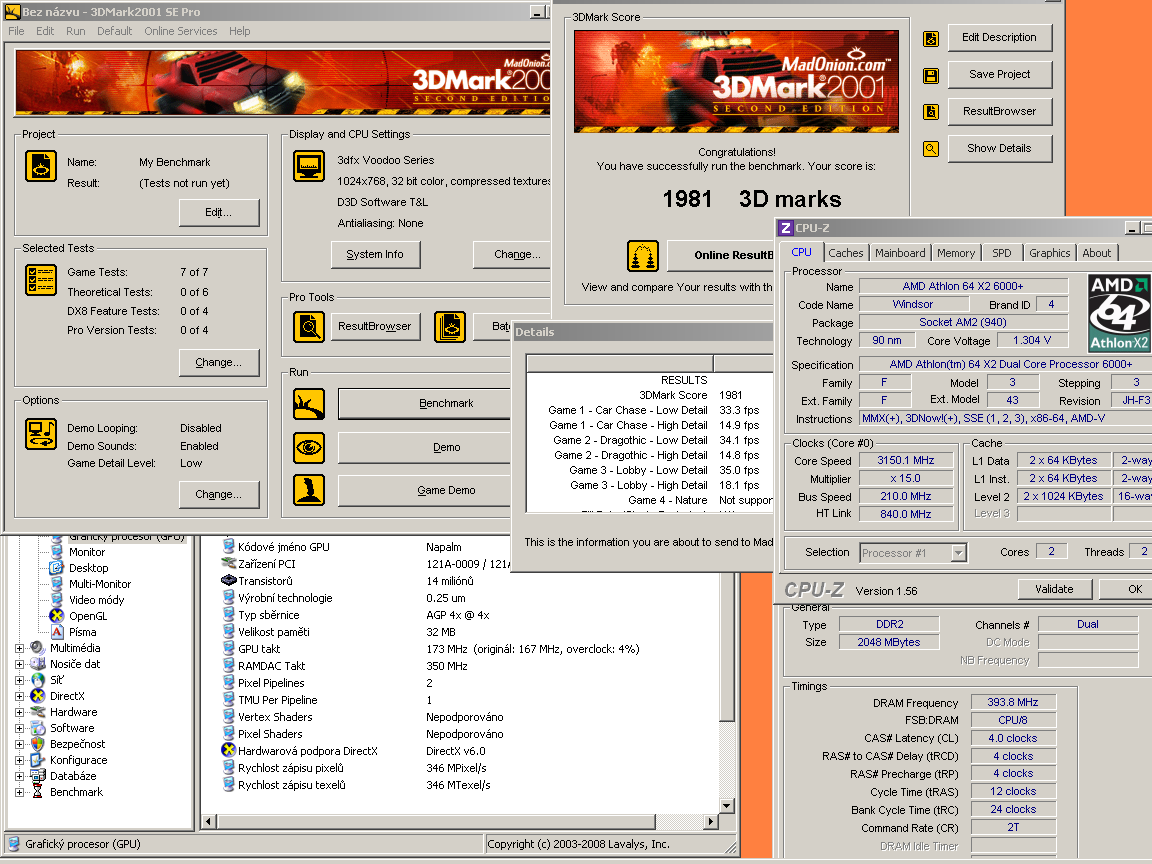Click the Transistorů chip icon
The image size is (1152, 864).
(228, 580)
